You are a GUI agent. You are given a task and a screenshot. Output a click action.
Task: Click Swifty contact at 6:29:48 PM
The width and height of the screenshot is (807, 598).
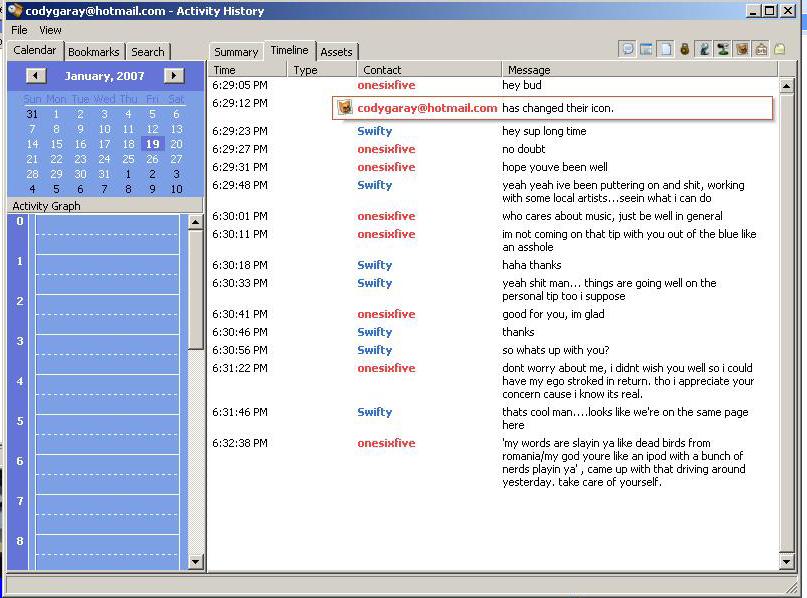(375, 185)
